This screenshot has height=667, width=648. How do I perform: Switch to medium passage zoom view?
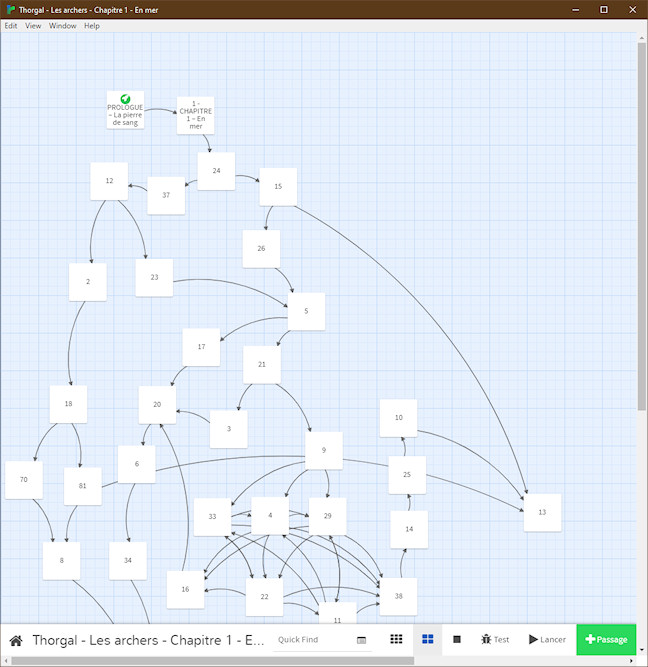click(x=427, y=639)
